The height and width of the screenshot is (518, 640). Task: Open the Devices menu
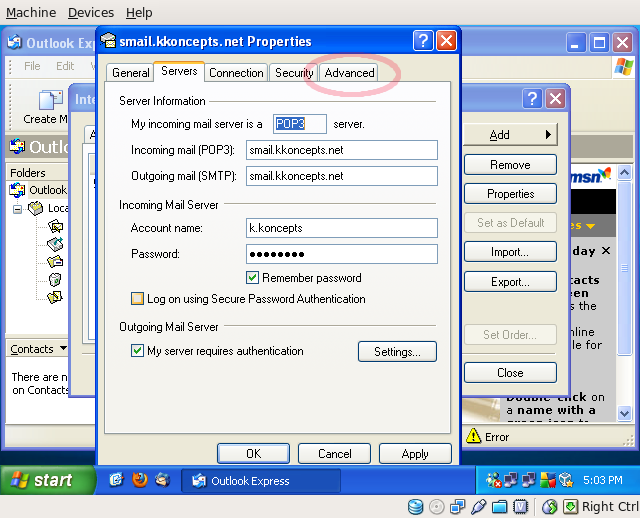(91, 13)
